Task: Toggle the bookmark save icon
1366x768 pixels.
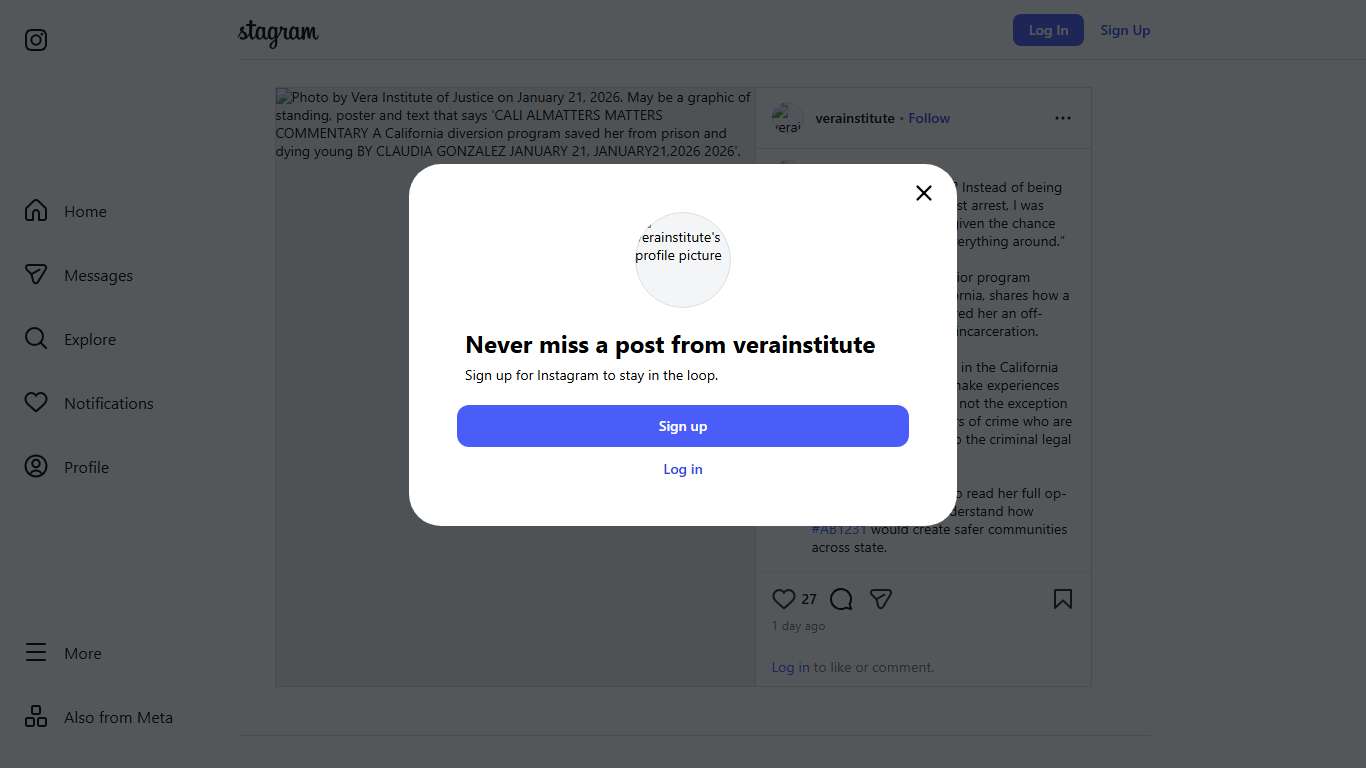Action: (x=1063, y=599)
